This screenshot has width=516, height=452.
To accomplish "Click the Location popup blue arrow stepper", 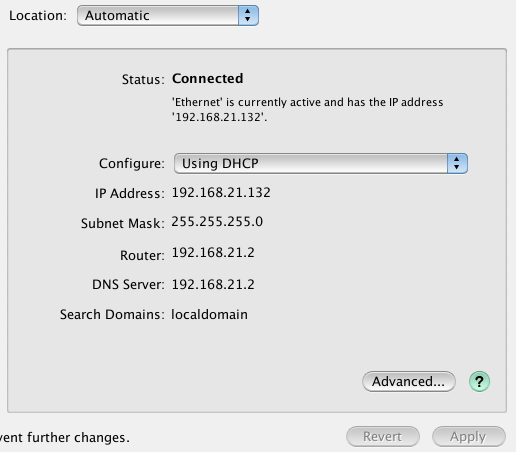I will tap(248, 15).
